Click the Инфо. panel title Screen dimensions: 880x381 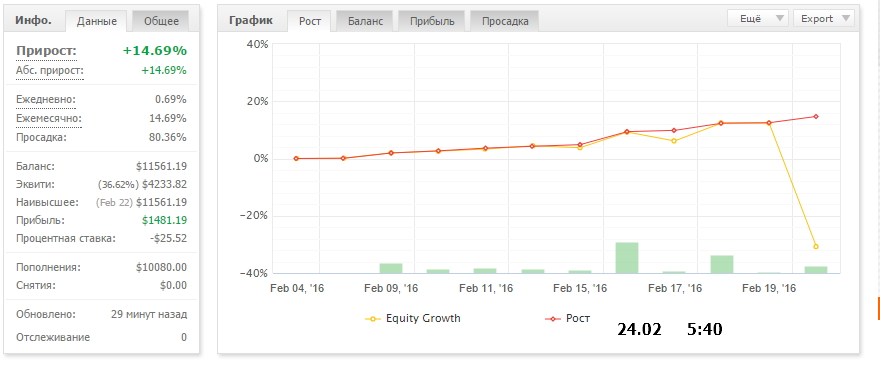click(34, 21)
